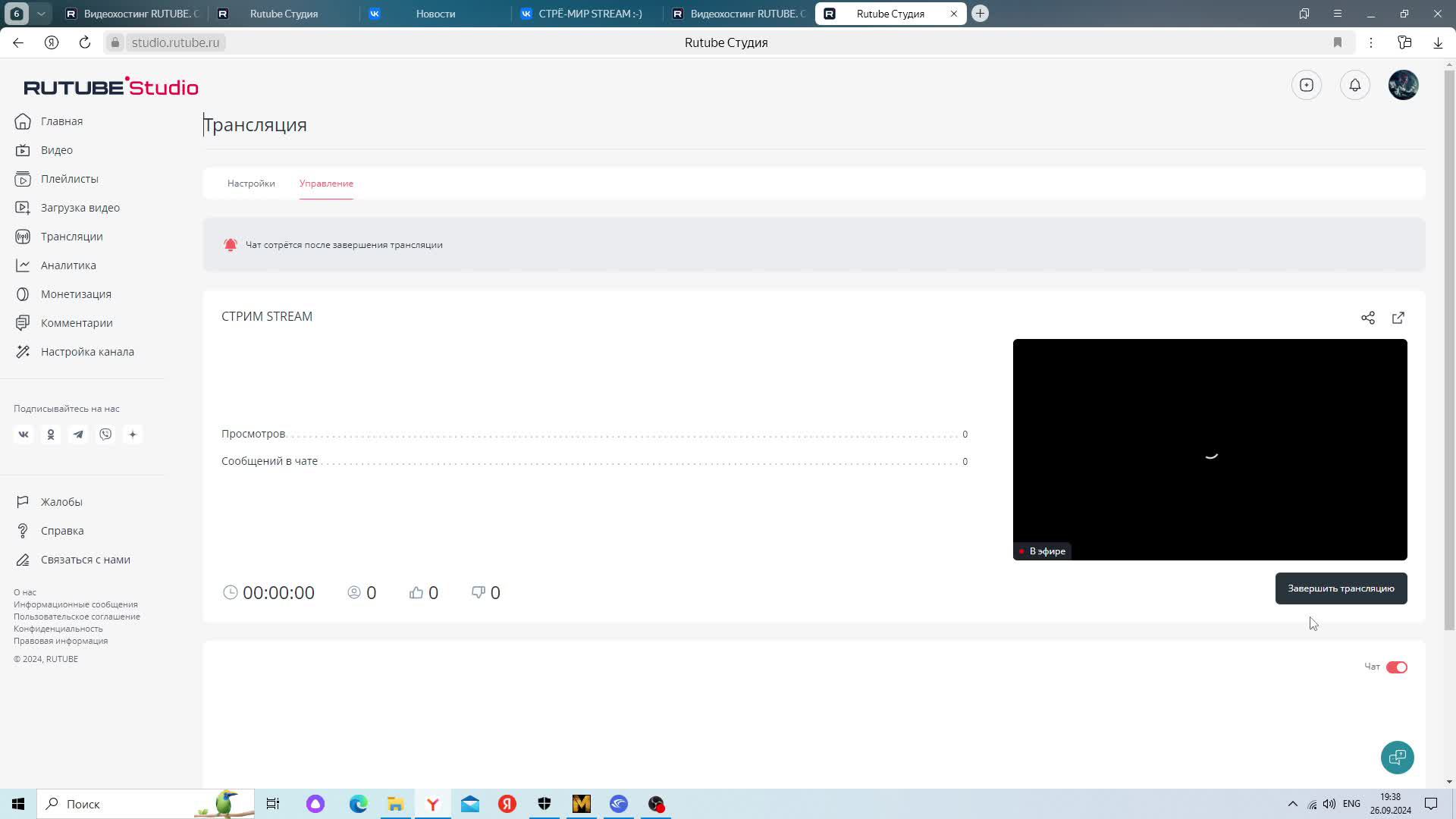Show hidden system tray icons

[1292, 804]
